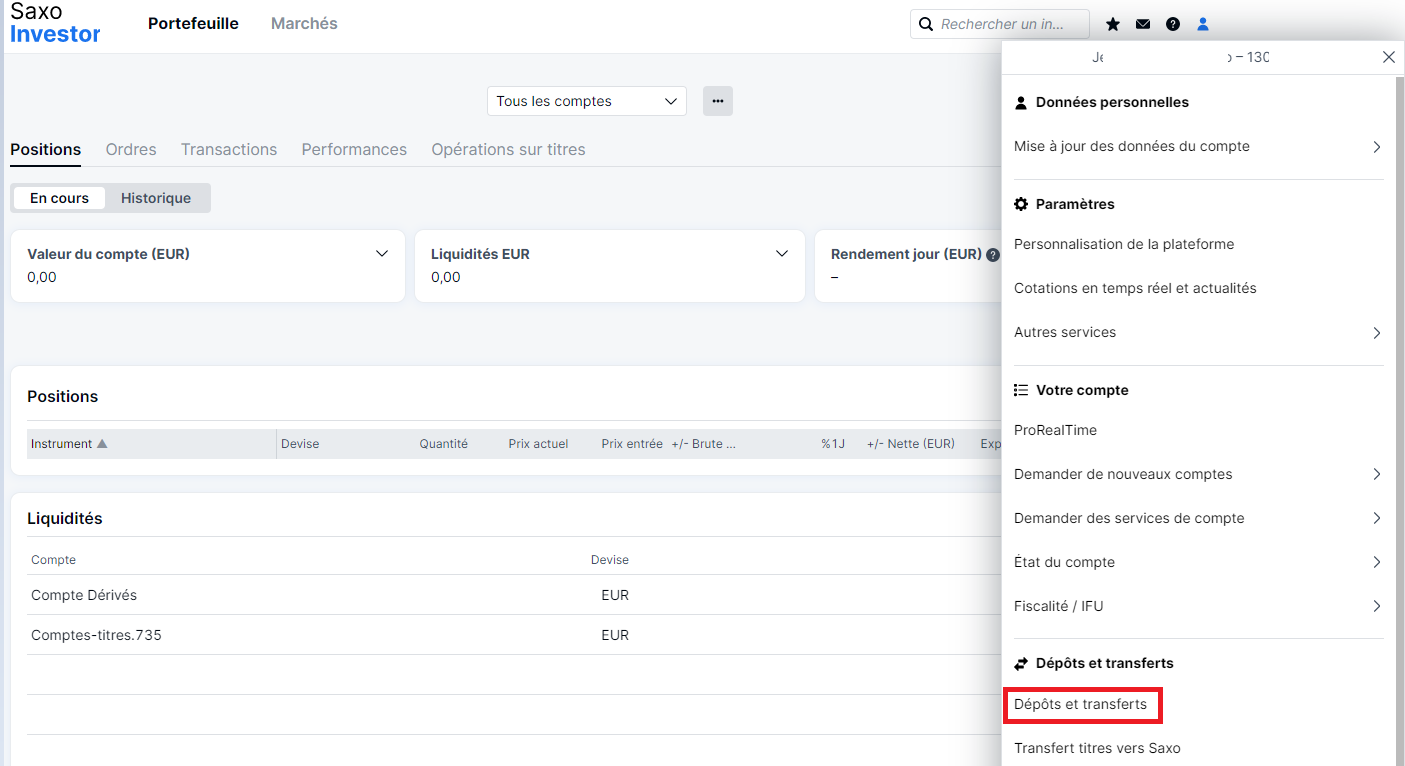
Task: Go to the Portefeuille menu
Action: (x=193, y=23)
